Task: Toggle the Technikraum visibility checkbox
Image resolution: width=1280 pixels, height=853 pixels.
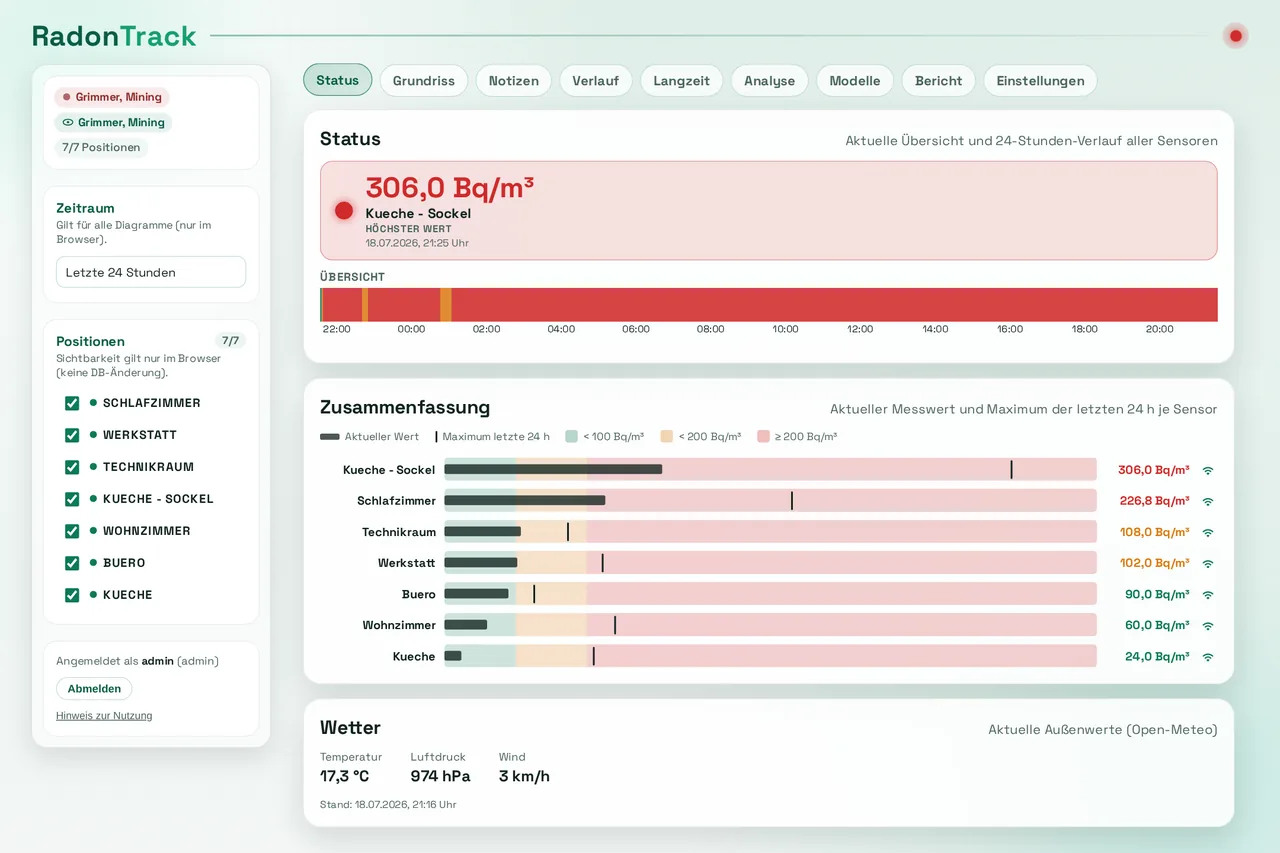Action: 72,467
